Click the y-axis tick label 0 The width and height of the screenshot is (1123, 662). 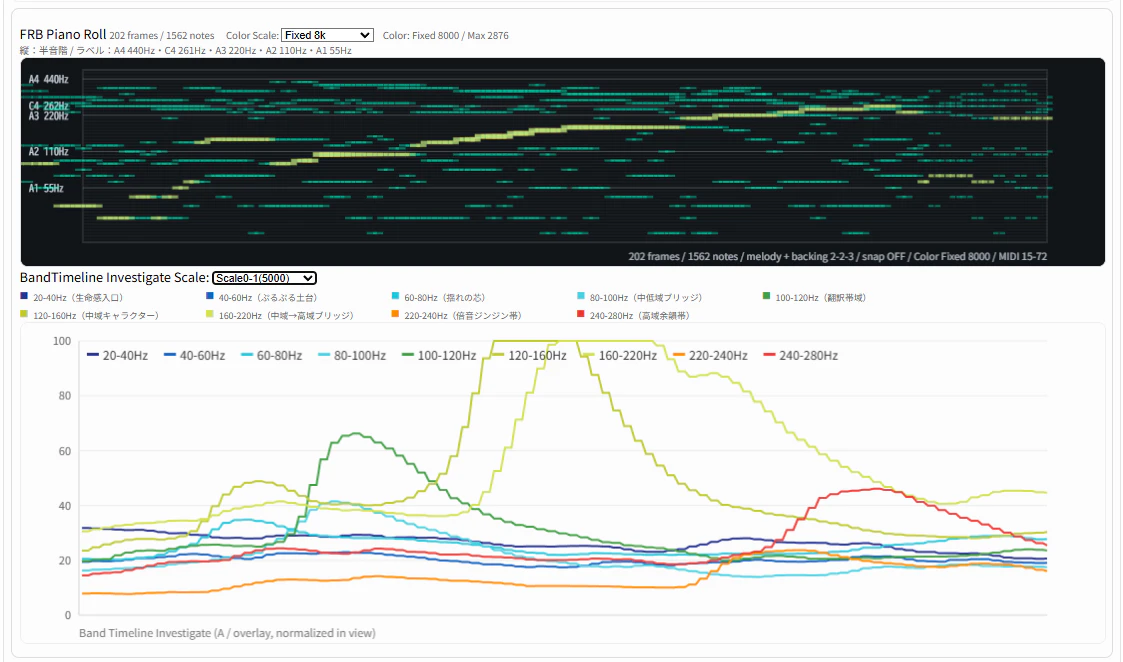tap(68, 615)
